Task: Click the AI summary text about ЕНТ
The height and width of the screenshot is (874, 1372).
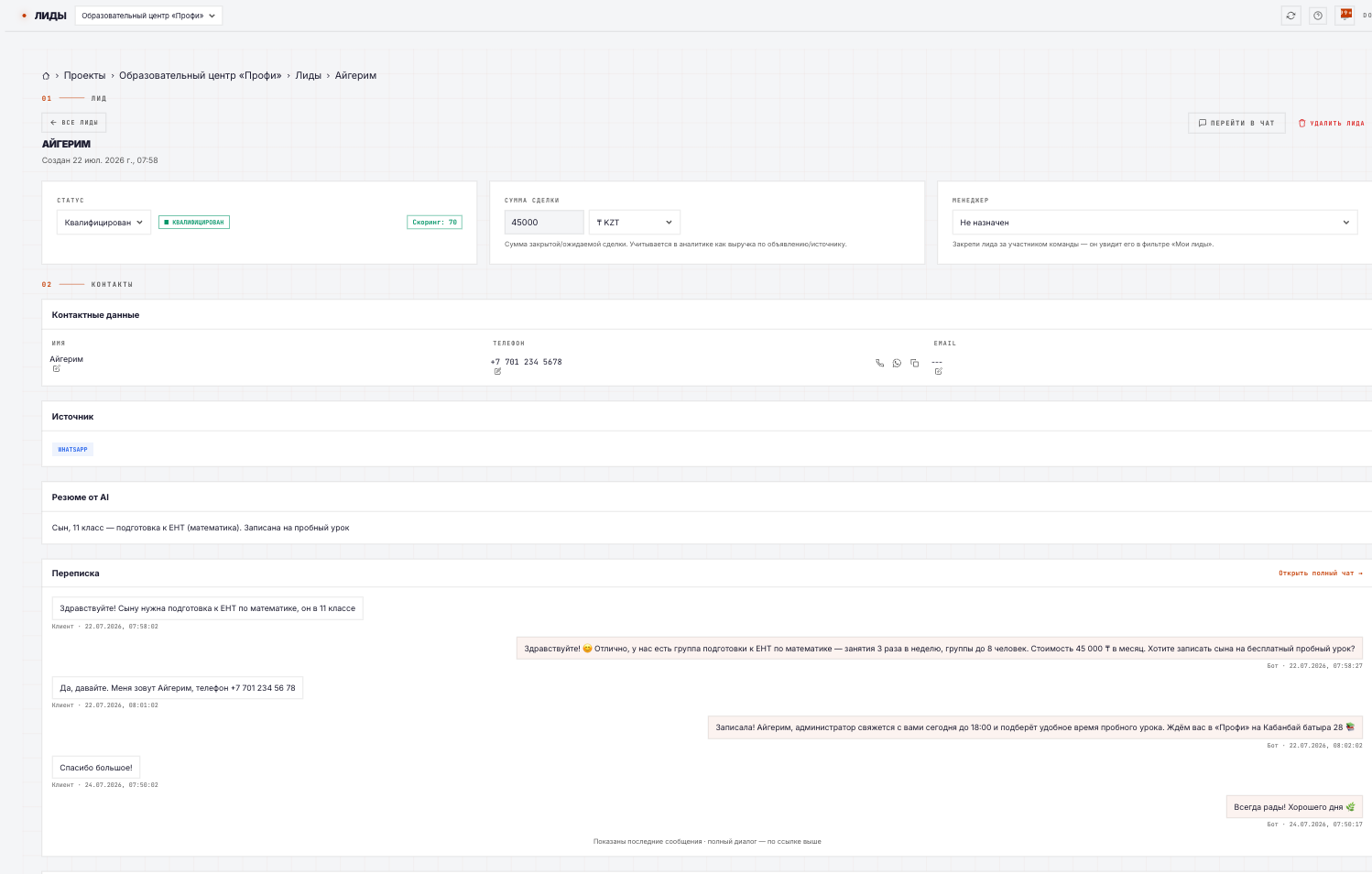Action: [201, 528]
